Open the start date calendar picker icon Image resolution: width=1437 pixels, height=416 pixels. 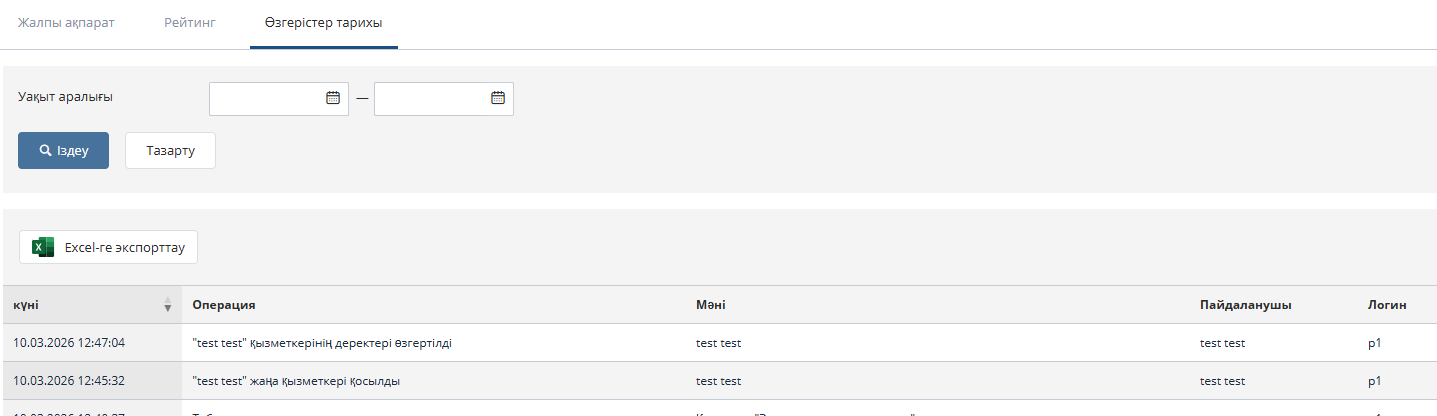(333, 98)
